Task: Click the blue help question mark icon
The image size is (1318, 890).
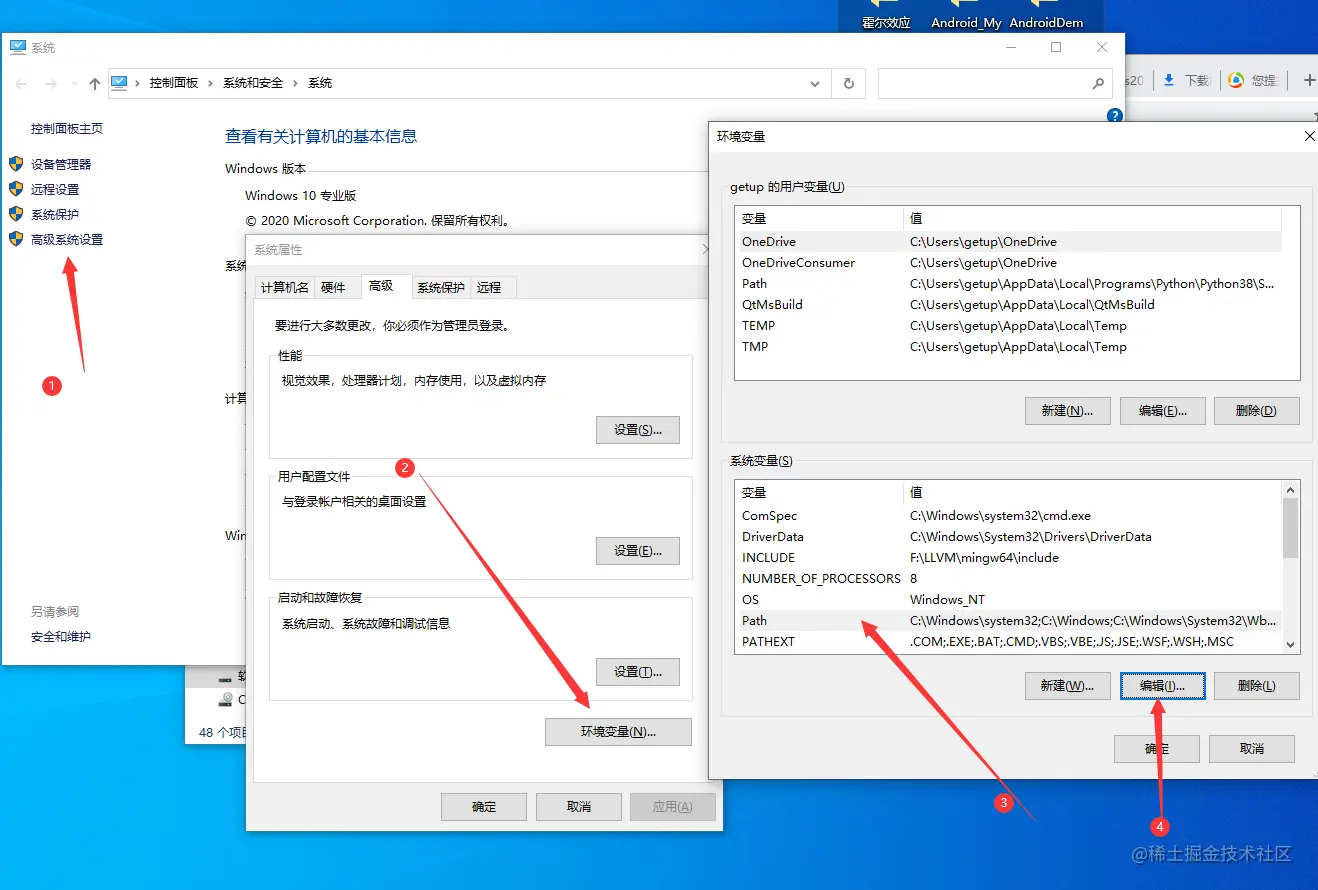Action: (x=1115, y=116)
